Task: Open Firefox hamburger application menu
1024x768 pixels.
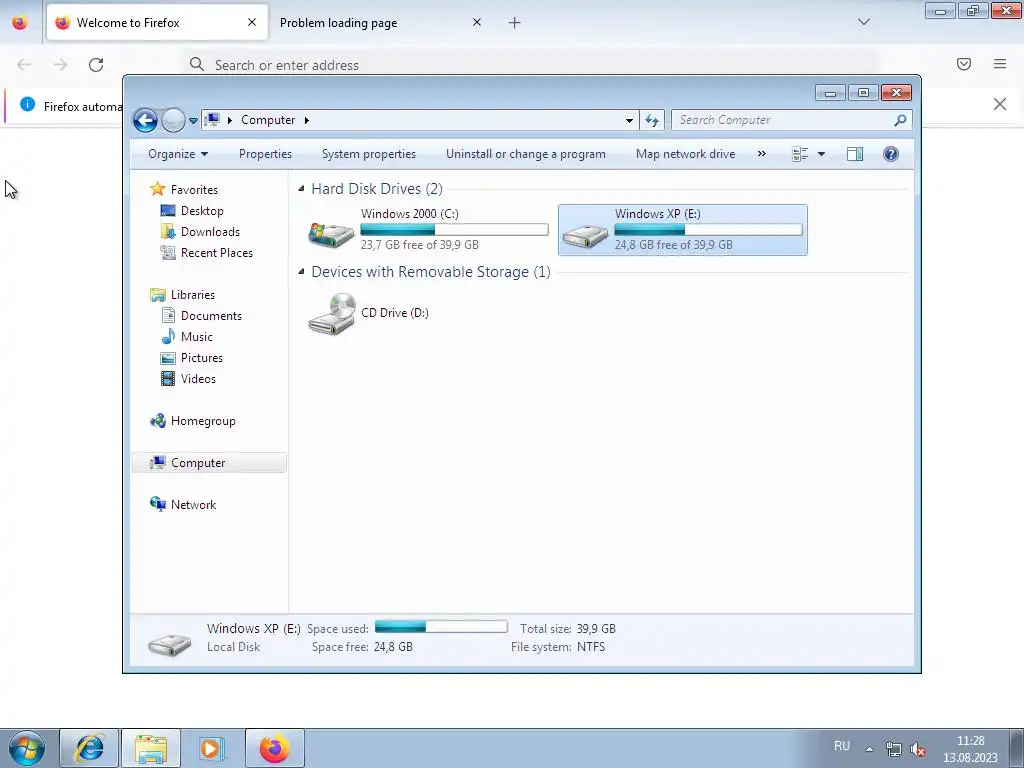Action: pos(1000,64)
